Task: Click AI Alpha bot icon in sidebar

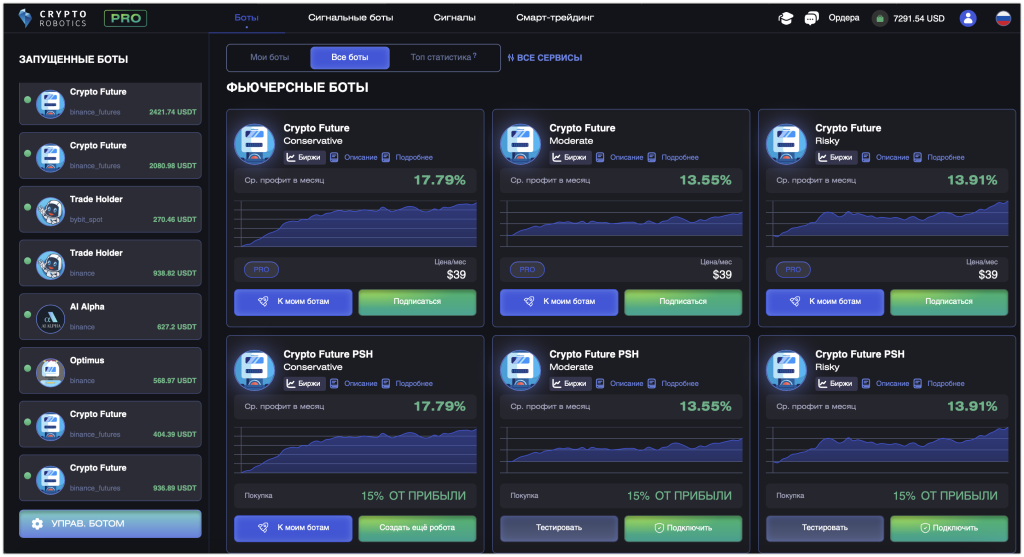Action: point(50,319)
